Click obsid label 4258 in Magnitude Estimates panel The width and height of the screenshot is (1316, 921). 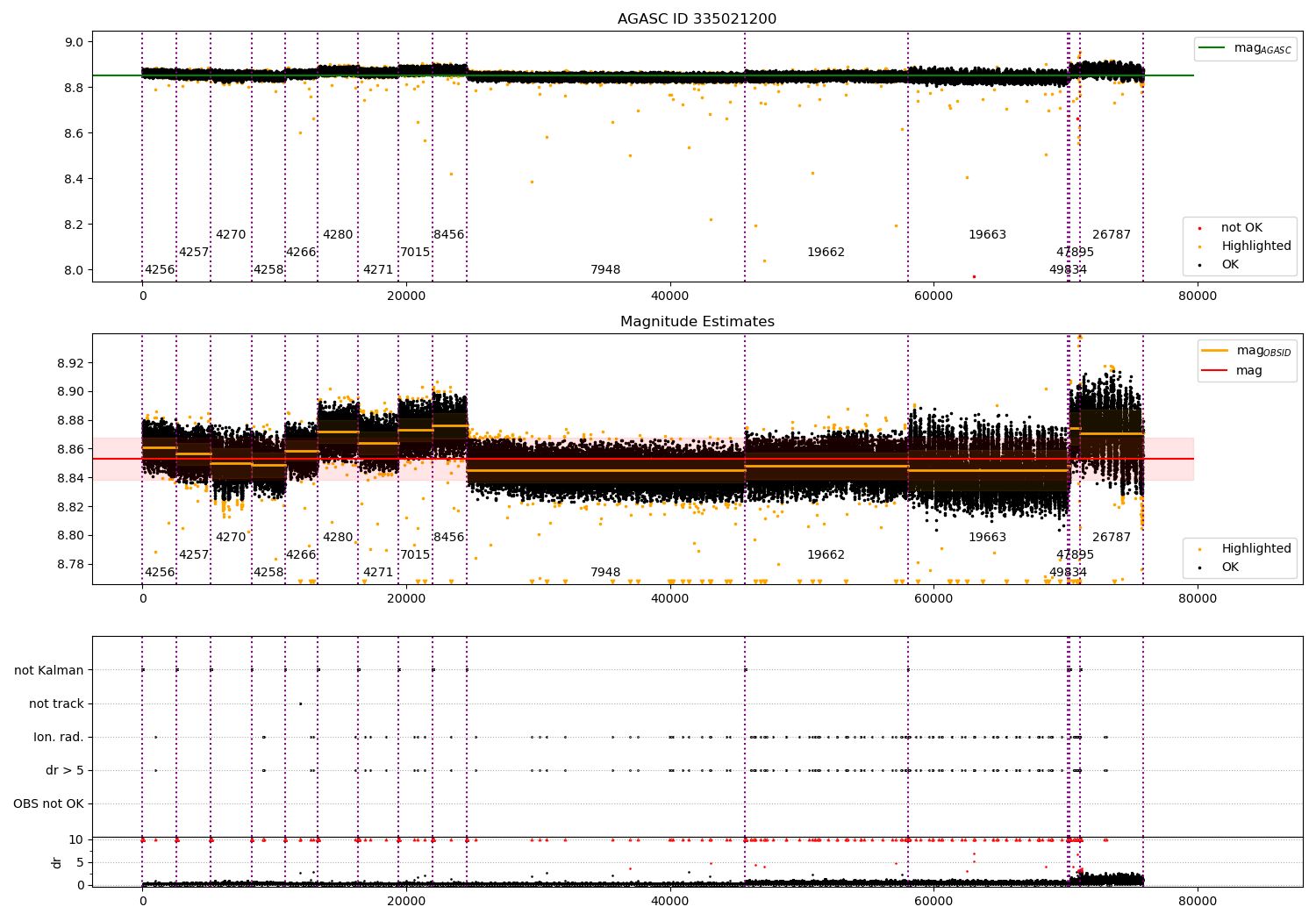[x=268, y=573]
